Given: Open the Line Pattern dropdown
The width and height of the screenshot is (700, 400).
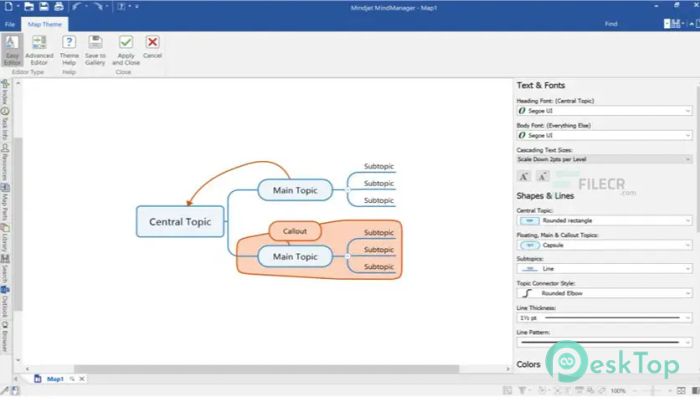Looking at the screenshot, I should 604,342.
